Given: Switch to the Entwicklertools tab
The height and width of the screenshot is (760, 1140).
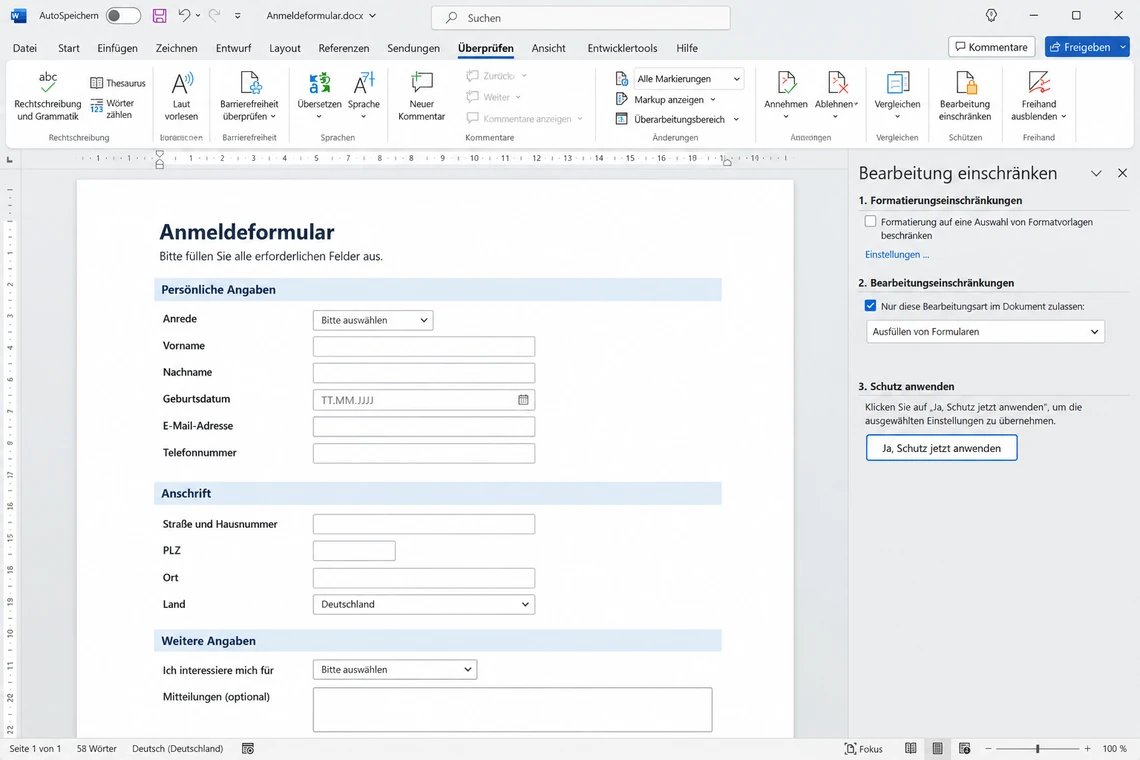Looking at the screenshot, I should [622, 48].
